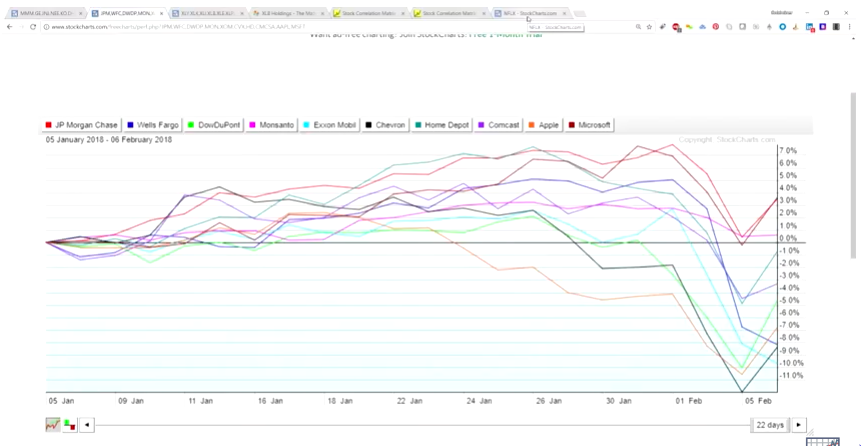
Task: Reload the StockCharts page
Action: (x=33, y=27)
